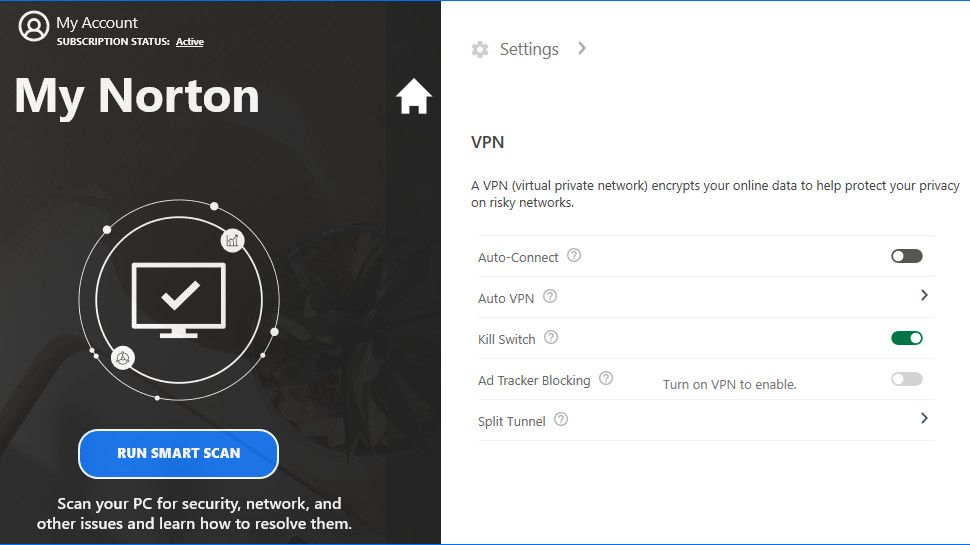This screenshot has width=970, height=545.
Task: Toggle Ad Tracker Blocking switch
Action: 906,379
